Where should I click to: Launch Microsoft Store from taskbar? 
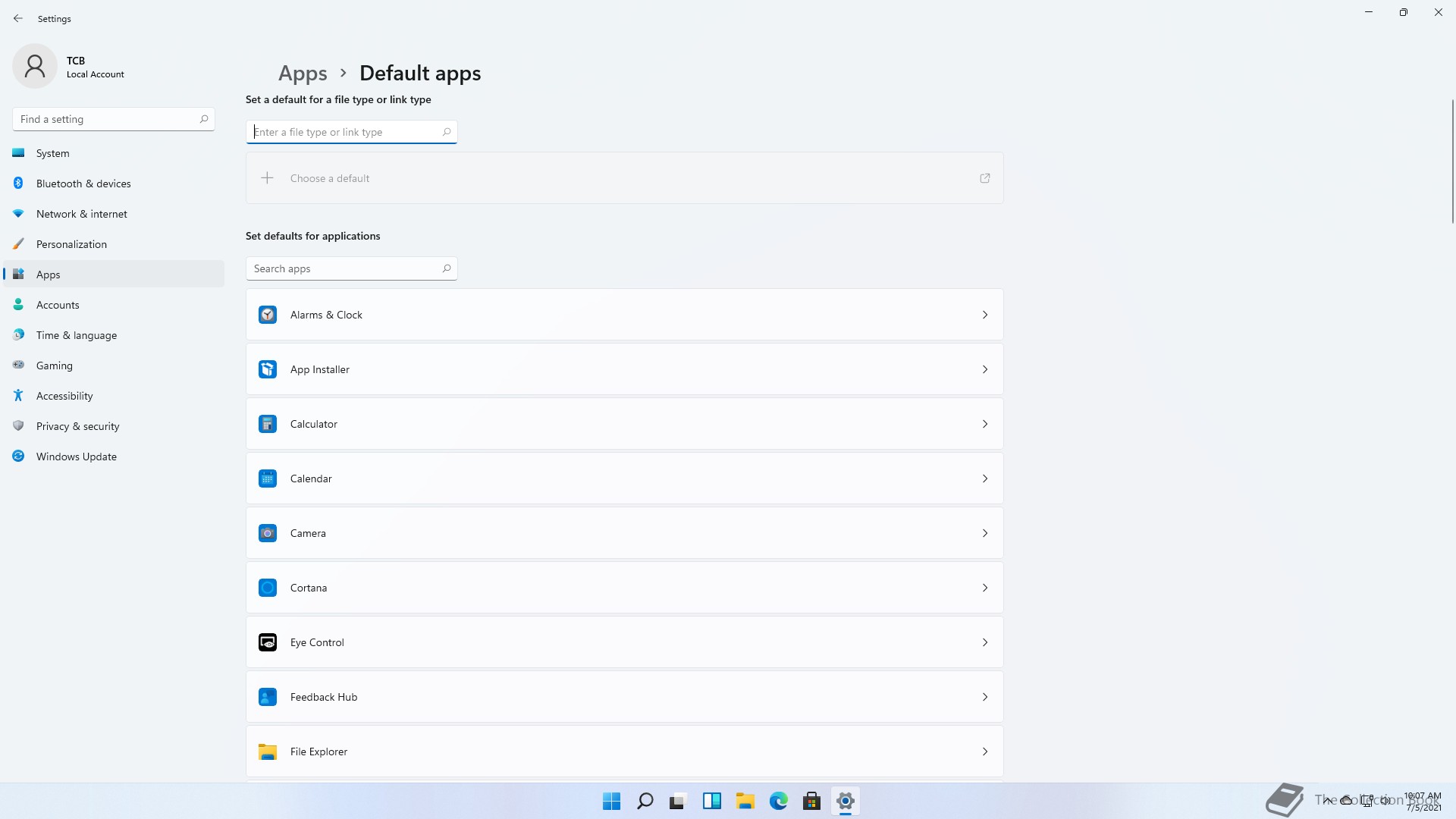pyautogui.click(x=812, y=801)
